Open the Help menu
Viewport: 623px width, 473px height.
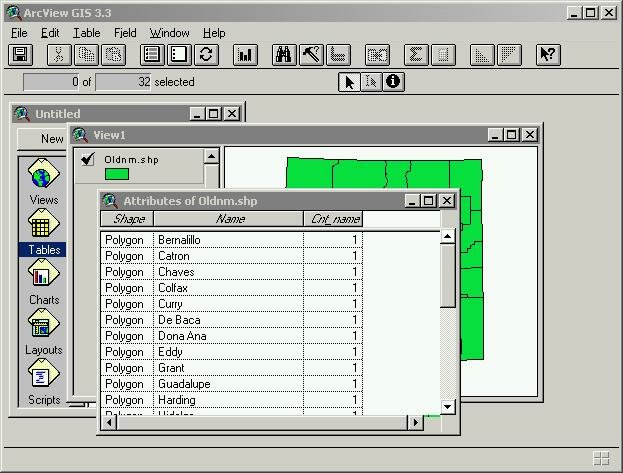tap(214, 33)
